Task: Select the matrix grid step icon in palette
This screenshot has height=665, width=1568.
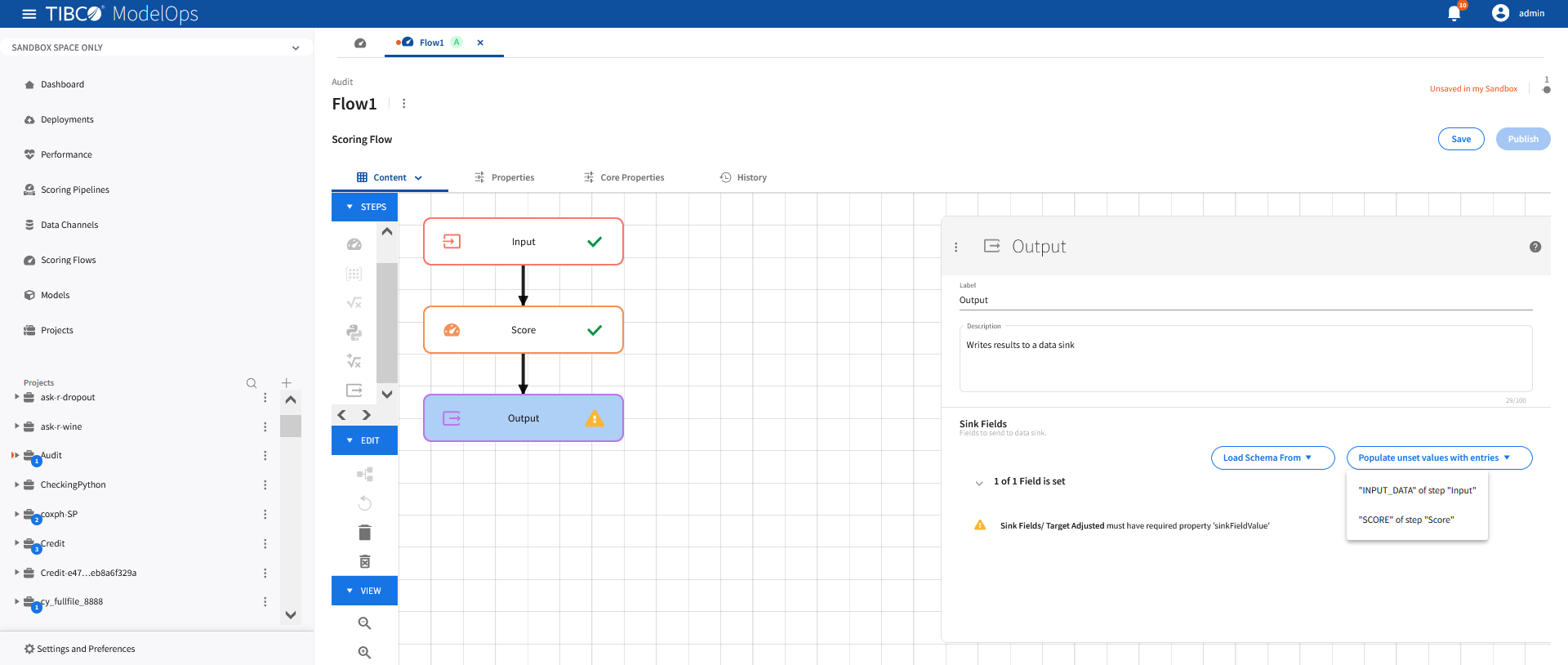Action: 354,274
